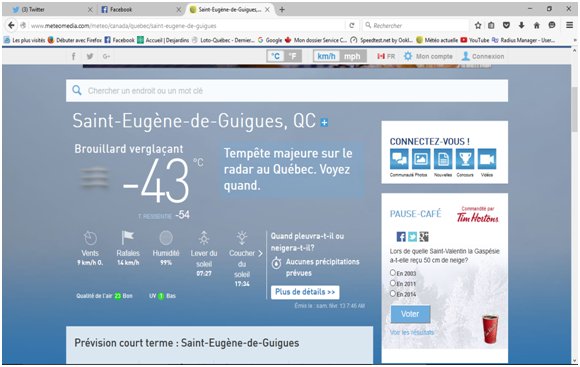Click Qualité de l'air indicator

point(104,296)
